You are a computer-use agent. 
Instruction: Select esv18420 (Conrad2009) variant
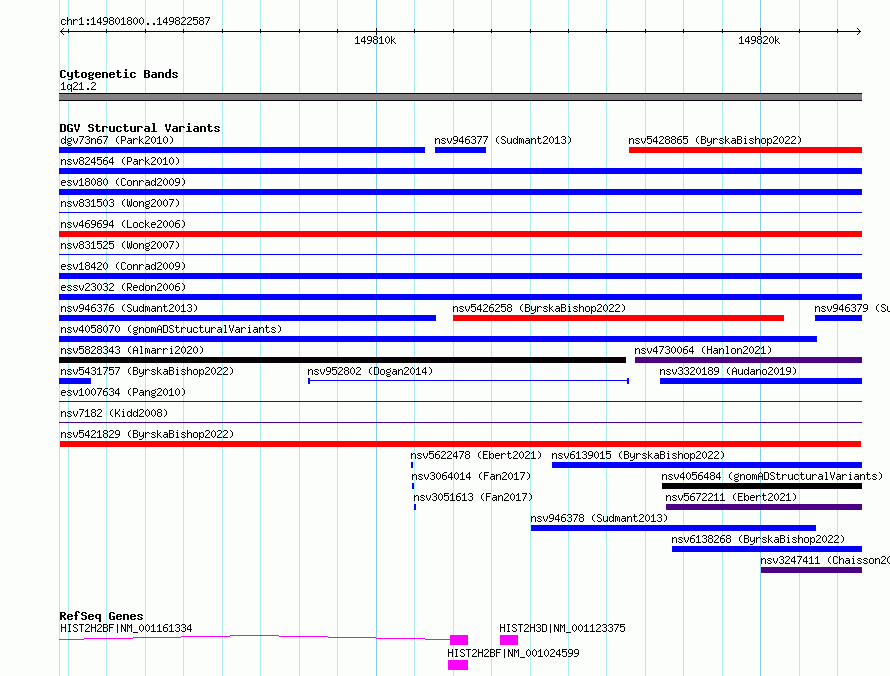[x=460, y=276]
